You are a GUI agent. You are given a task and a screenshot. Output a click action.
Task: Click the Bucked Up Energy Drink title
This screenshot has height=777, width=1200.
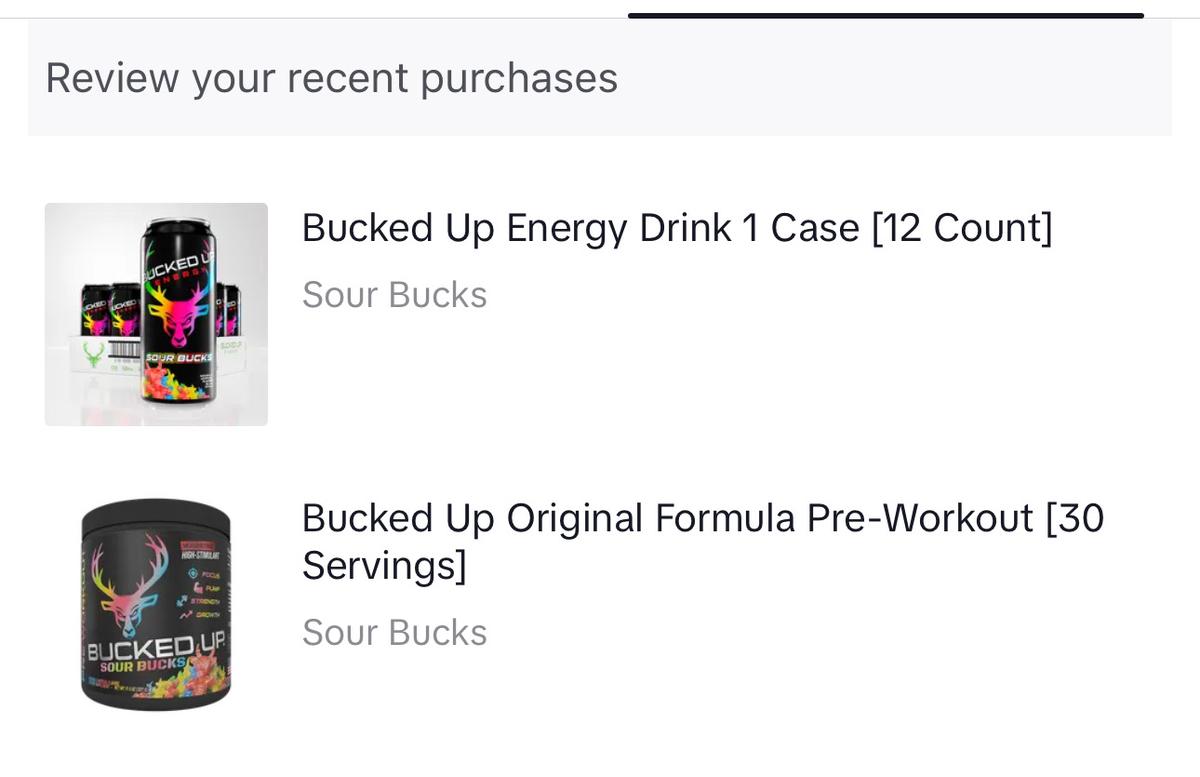click(x=677, y=228)
